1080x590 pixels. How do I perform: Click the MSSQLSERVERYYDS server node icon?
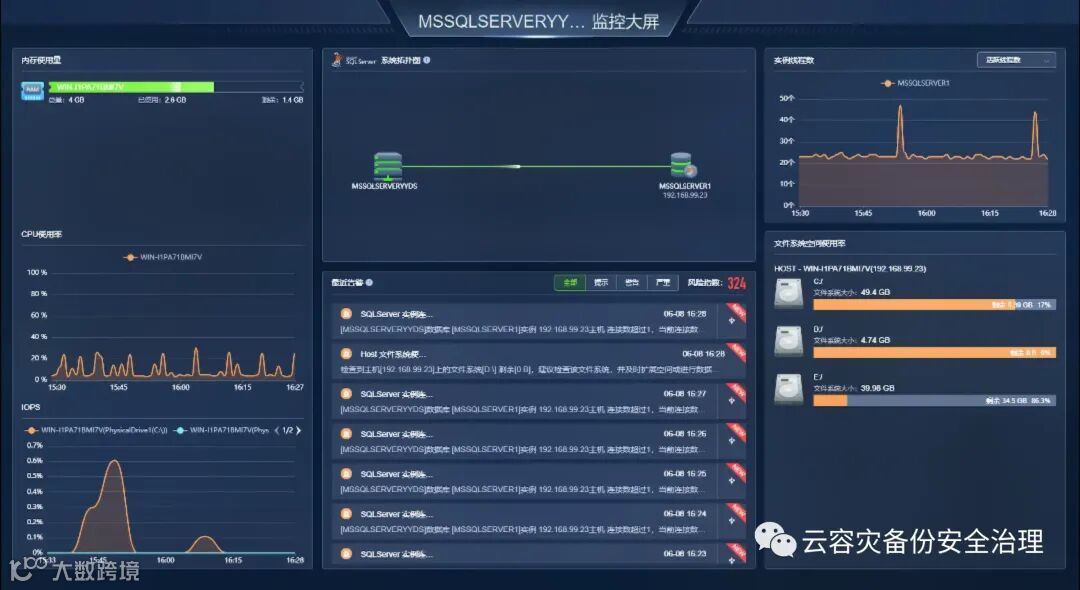[x=388, y=167]
